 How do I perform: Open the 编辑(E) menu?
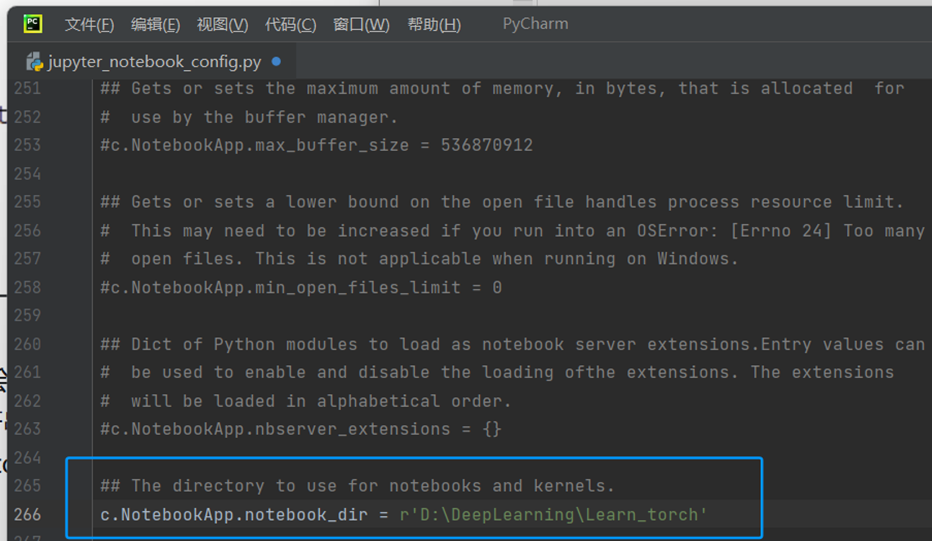155,24
